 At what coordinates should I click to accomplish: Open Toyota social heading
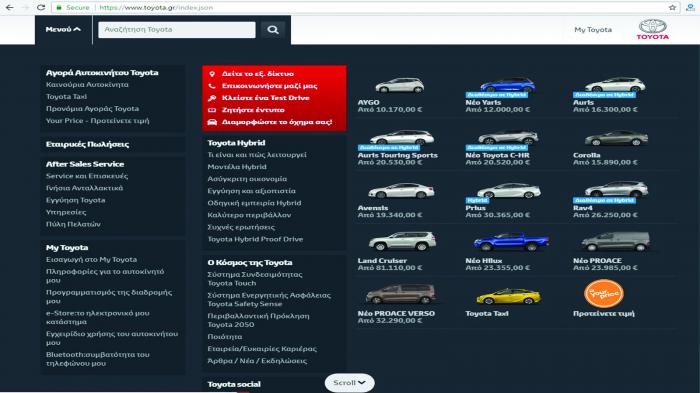(234, 384)
